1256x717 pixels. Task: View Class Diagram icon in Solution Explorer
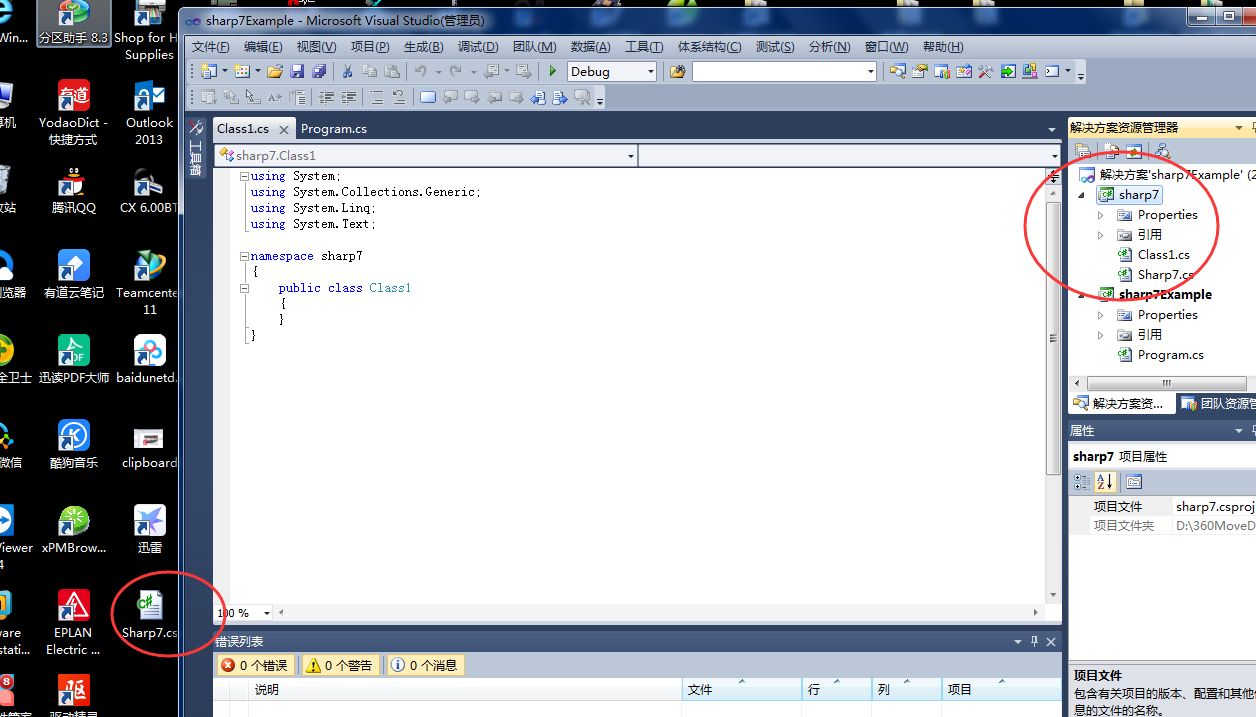tap(1162, 150)
